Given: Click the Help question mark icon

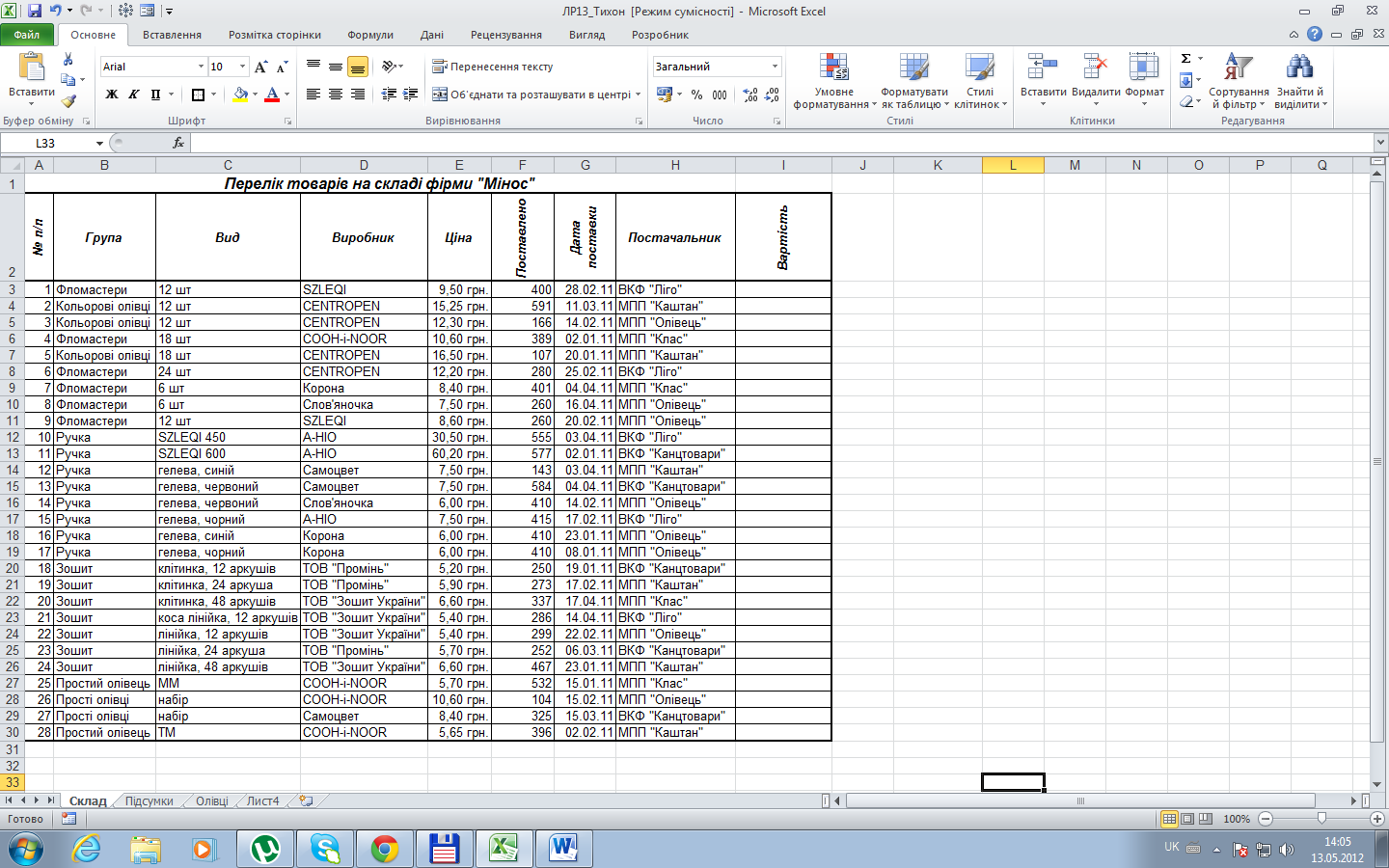Looking at the screenshot, I should (x=1315, y=35).
